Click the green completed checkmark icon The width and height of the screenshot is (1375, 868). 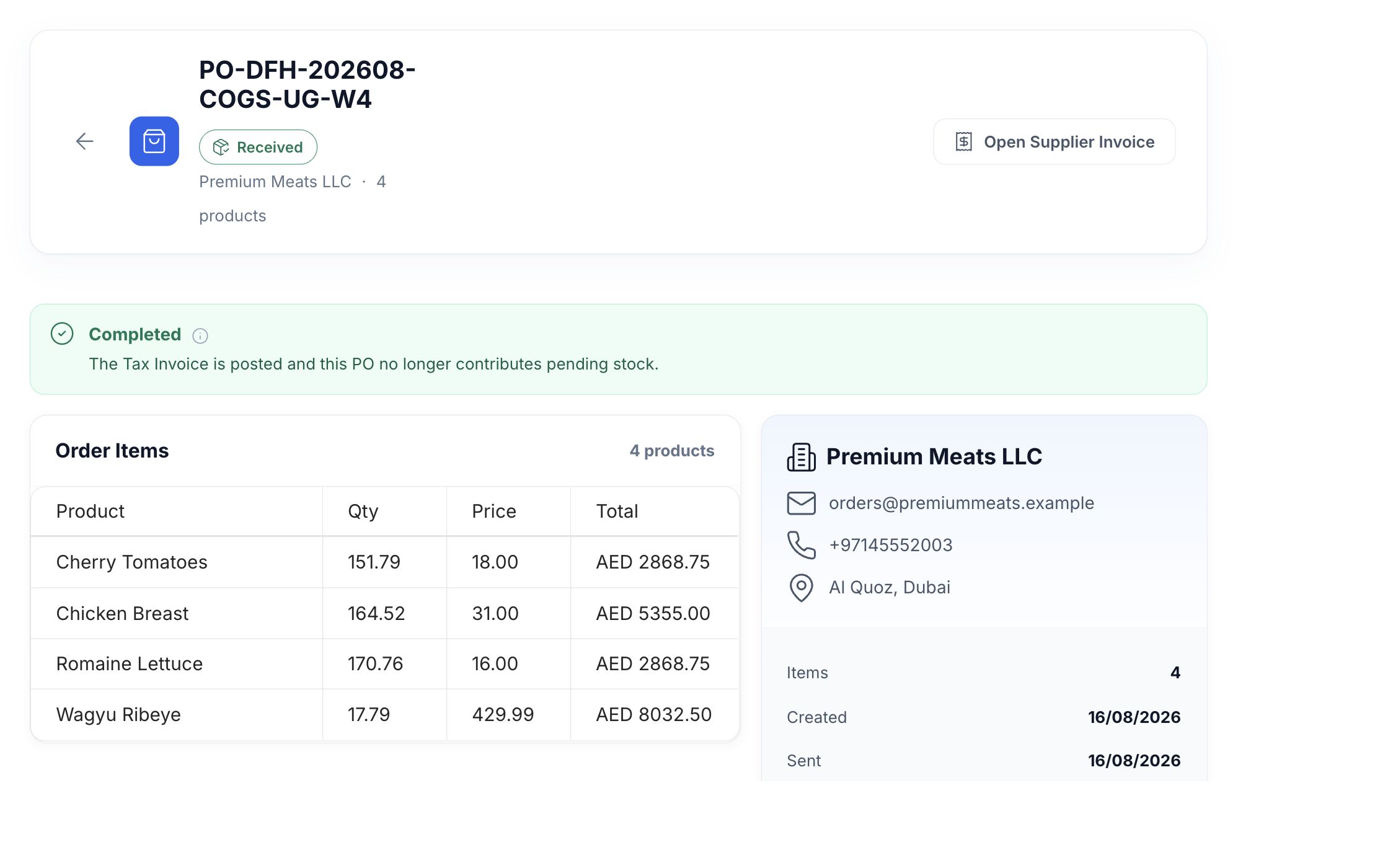tap(62, 334)
